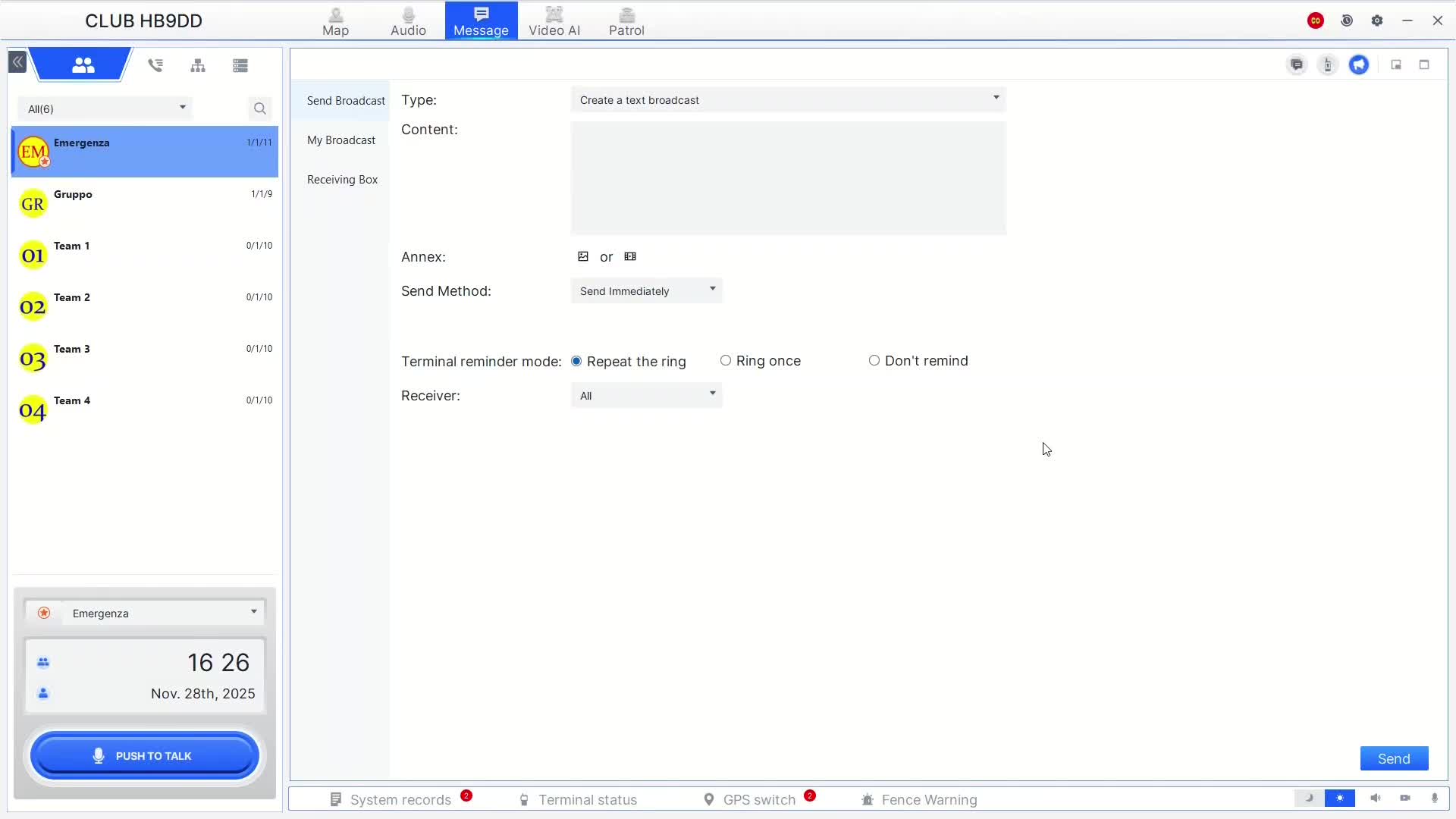Toggle the camera in status bar

pyautogui.click(x=1405, y=798)
